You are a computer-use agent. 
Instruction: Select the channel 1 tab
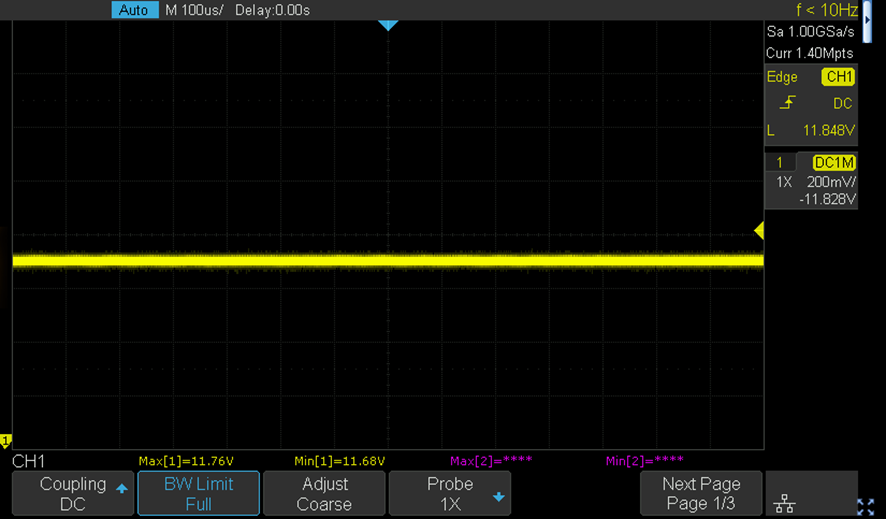point(780,163)
